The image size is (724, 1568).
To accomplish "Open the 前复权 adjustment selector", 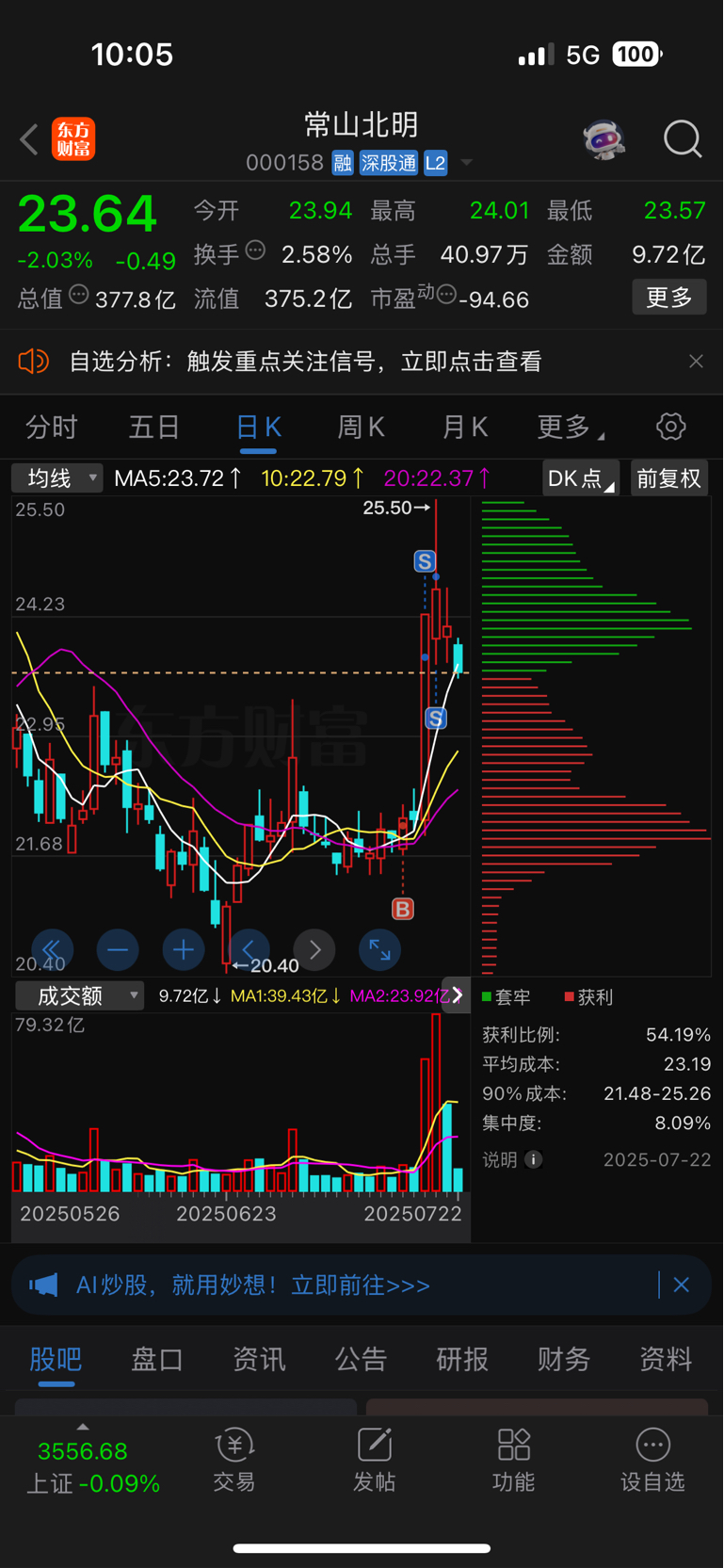I will click(x=669, y=478).
